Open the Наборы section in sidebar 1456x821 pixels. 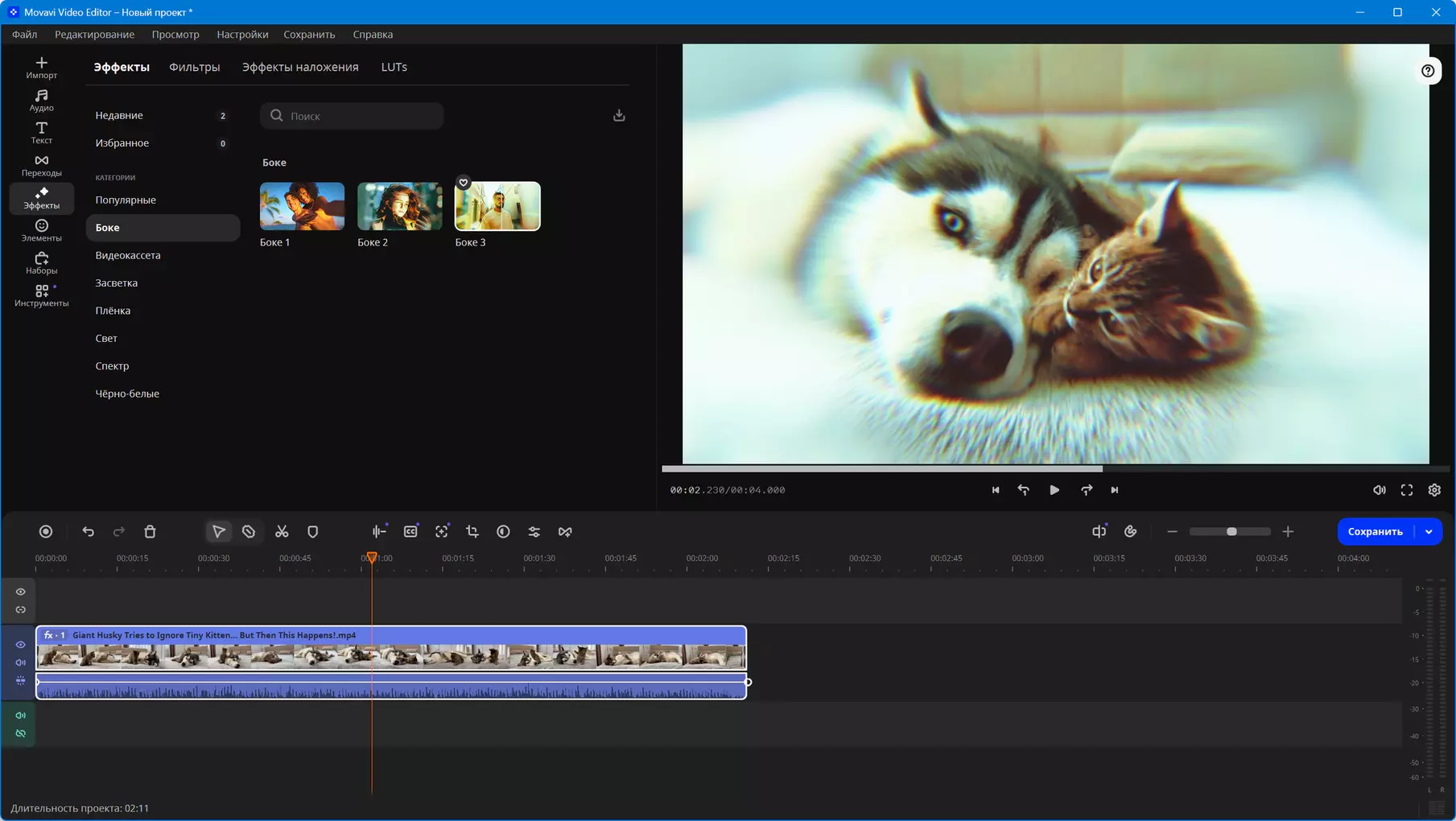[x=41, y=263]
